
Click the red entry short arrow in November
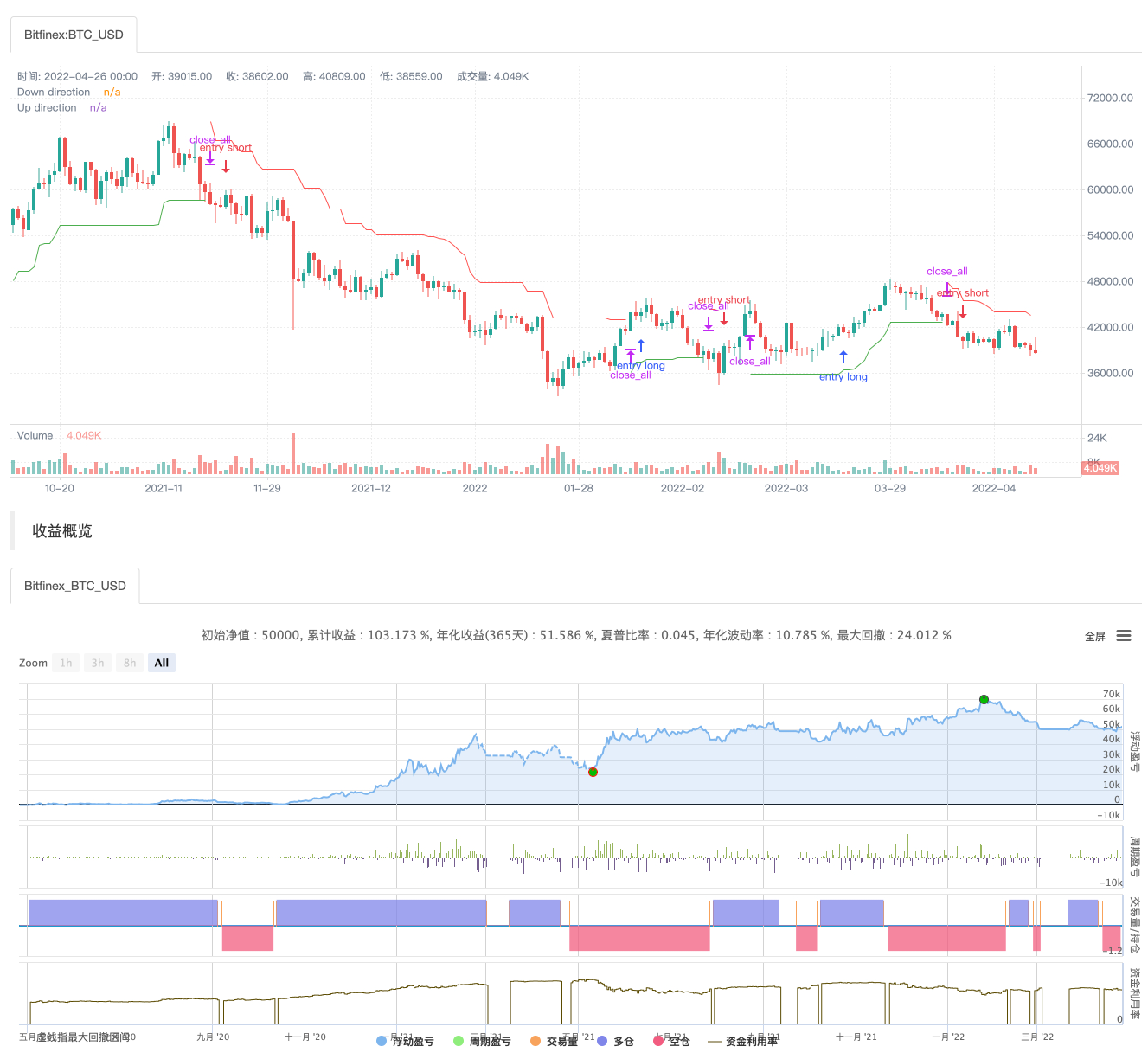point(226,166)
